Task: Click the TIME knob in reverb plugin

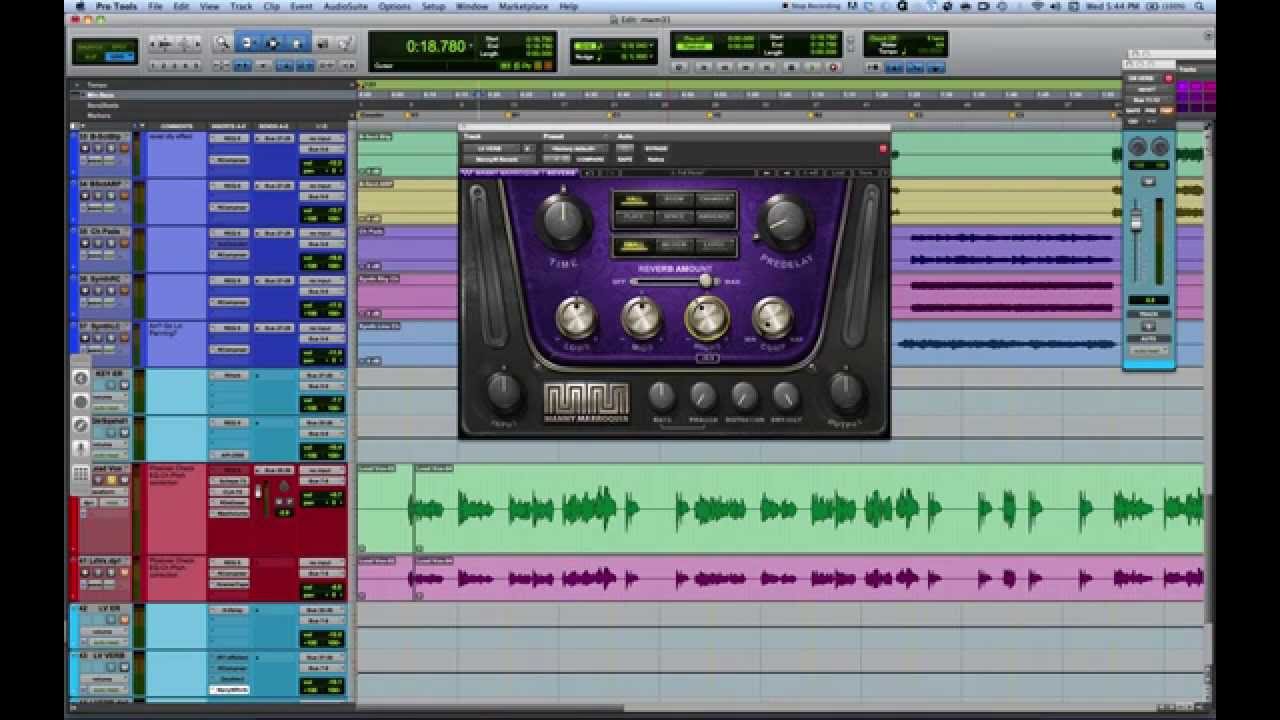Action: [x=563, y=221]
